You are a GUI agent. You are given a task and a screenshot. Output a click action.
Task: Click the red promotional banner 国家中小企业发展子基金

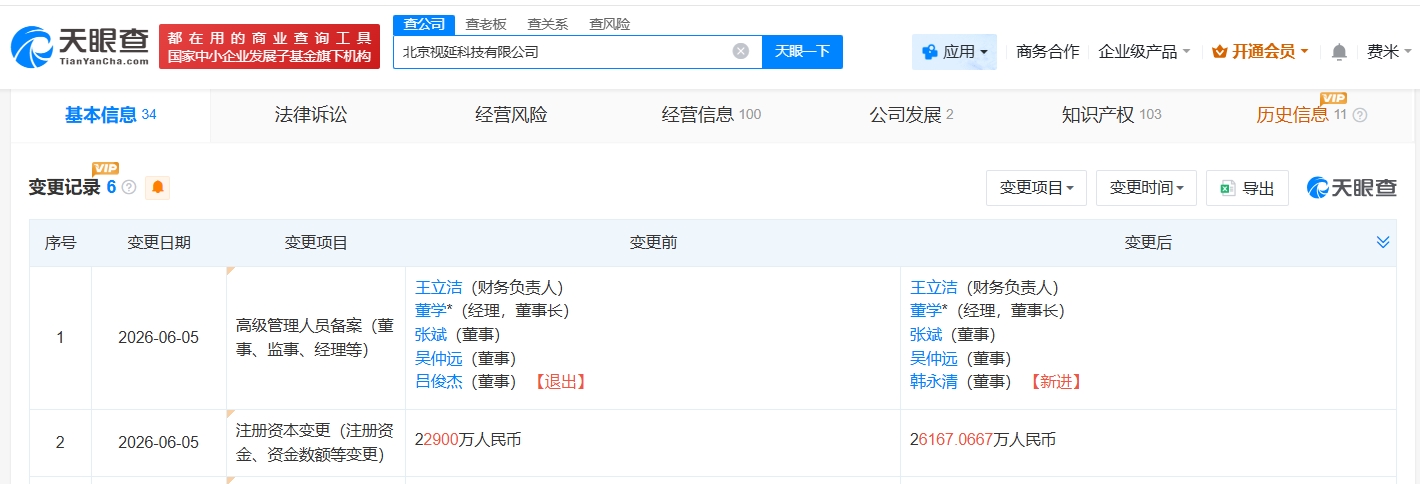click(x=269, y=46)
